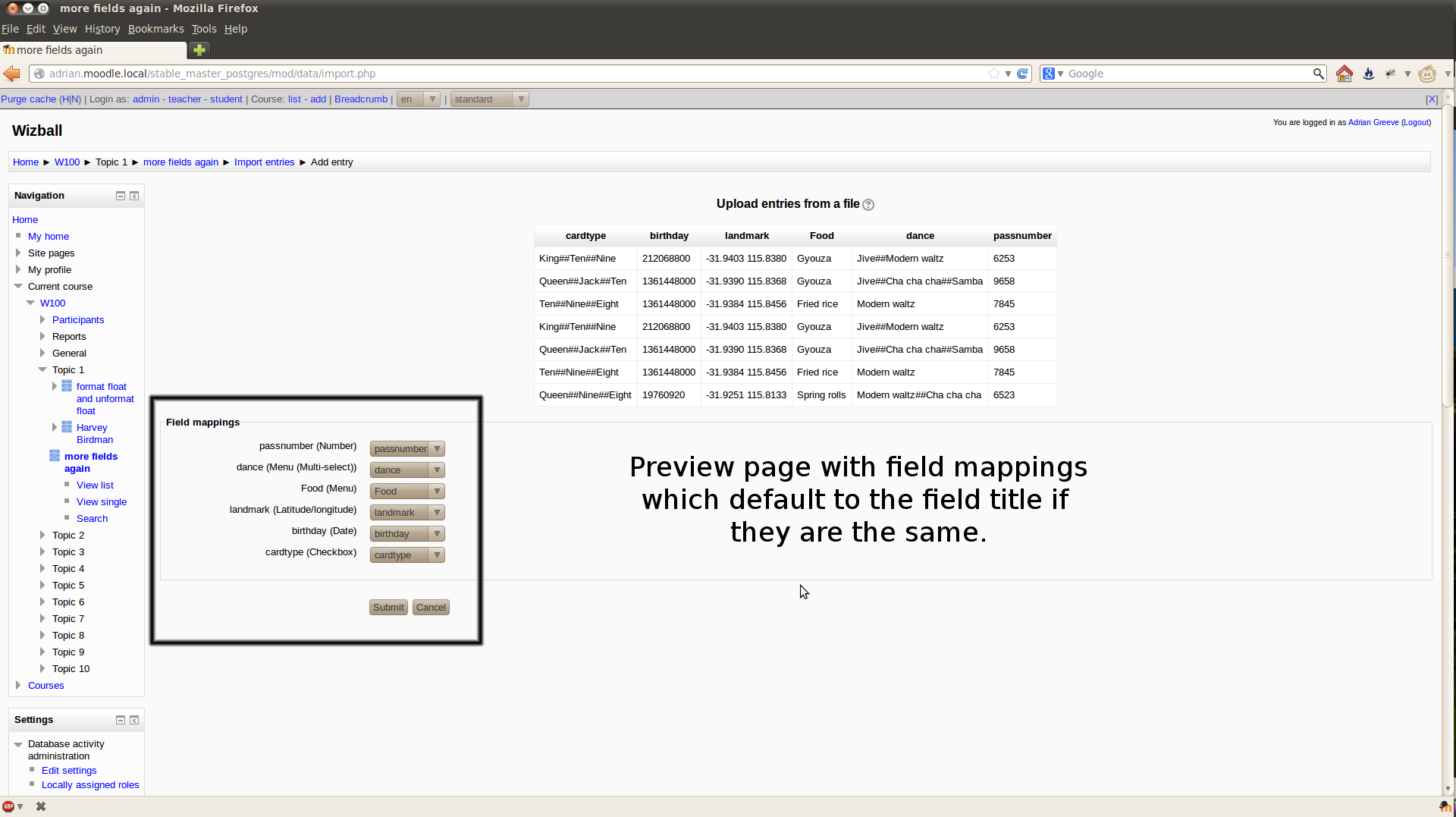
Task: Log in as teacher link
Action: click(185, 99)
